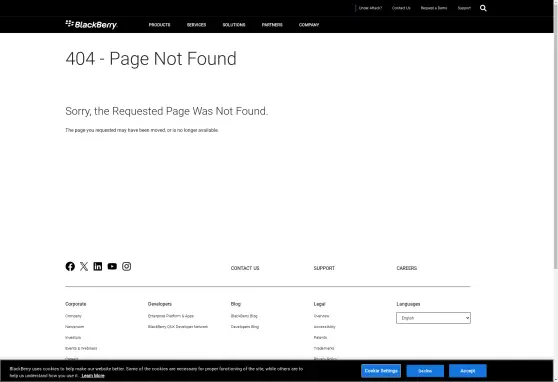The height and width of the screenshot is (382, 558).
Task: Open the YouTube social icon
Action: pyautogui.click(x=112, y=266)
